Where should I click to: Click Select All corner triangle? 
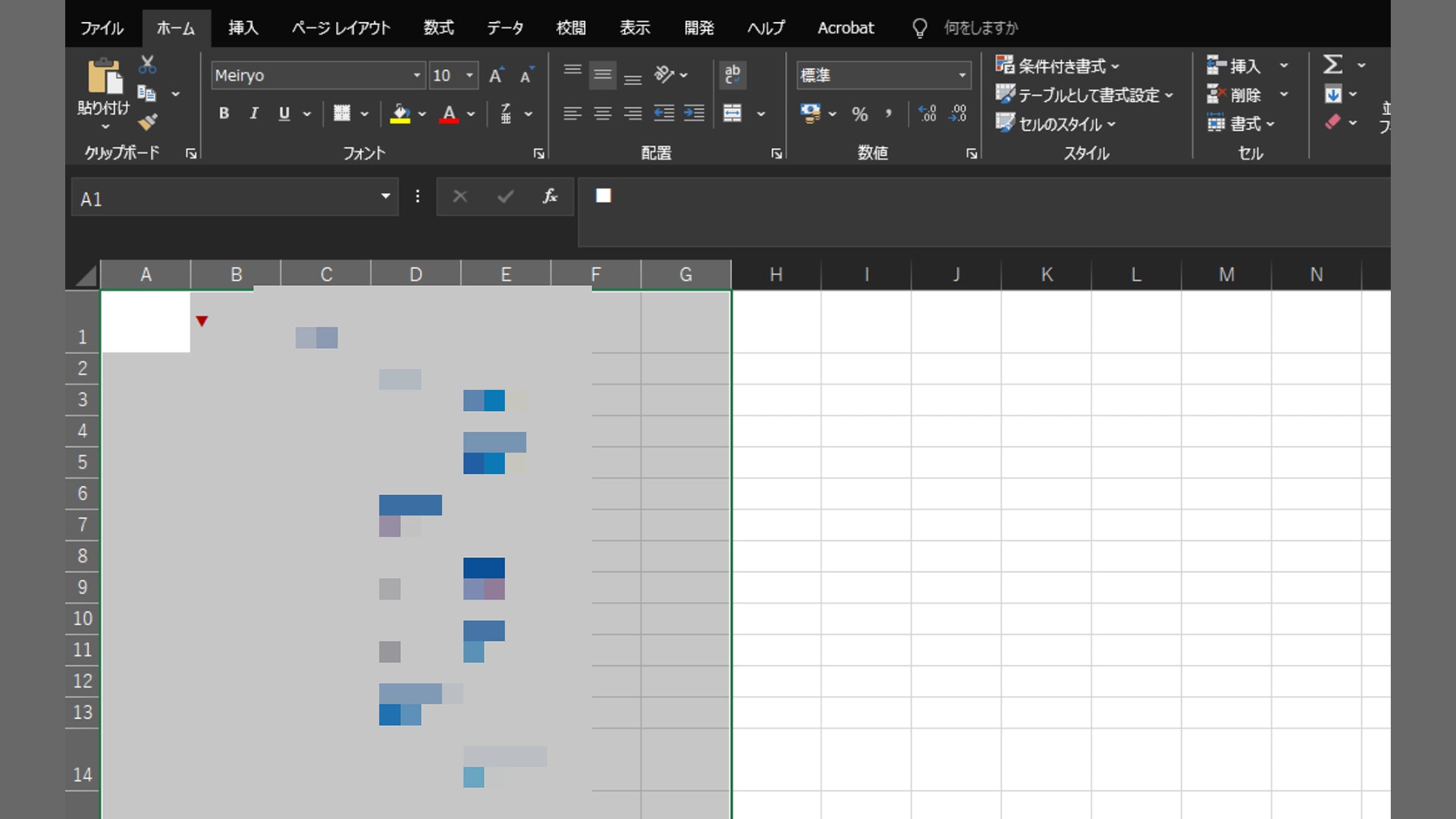(x=85, y=275)
